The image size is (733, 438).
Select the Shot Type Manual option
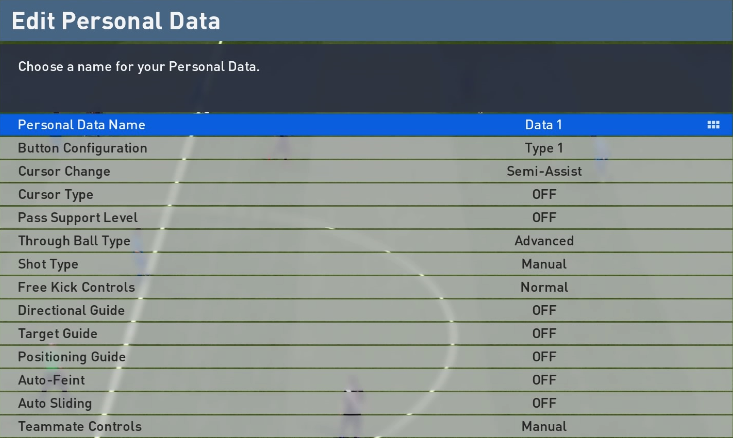[x=544, y=264]
